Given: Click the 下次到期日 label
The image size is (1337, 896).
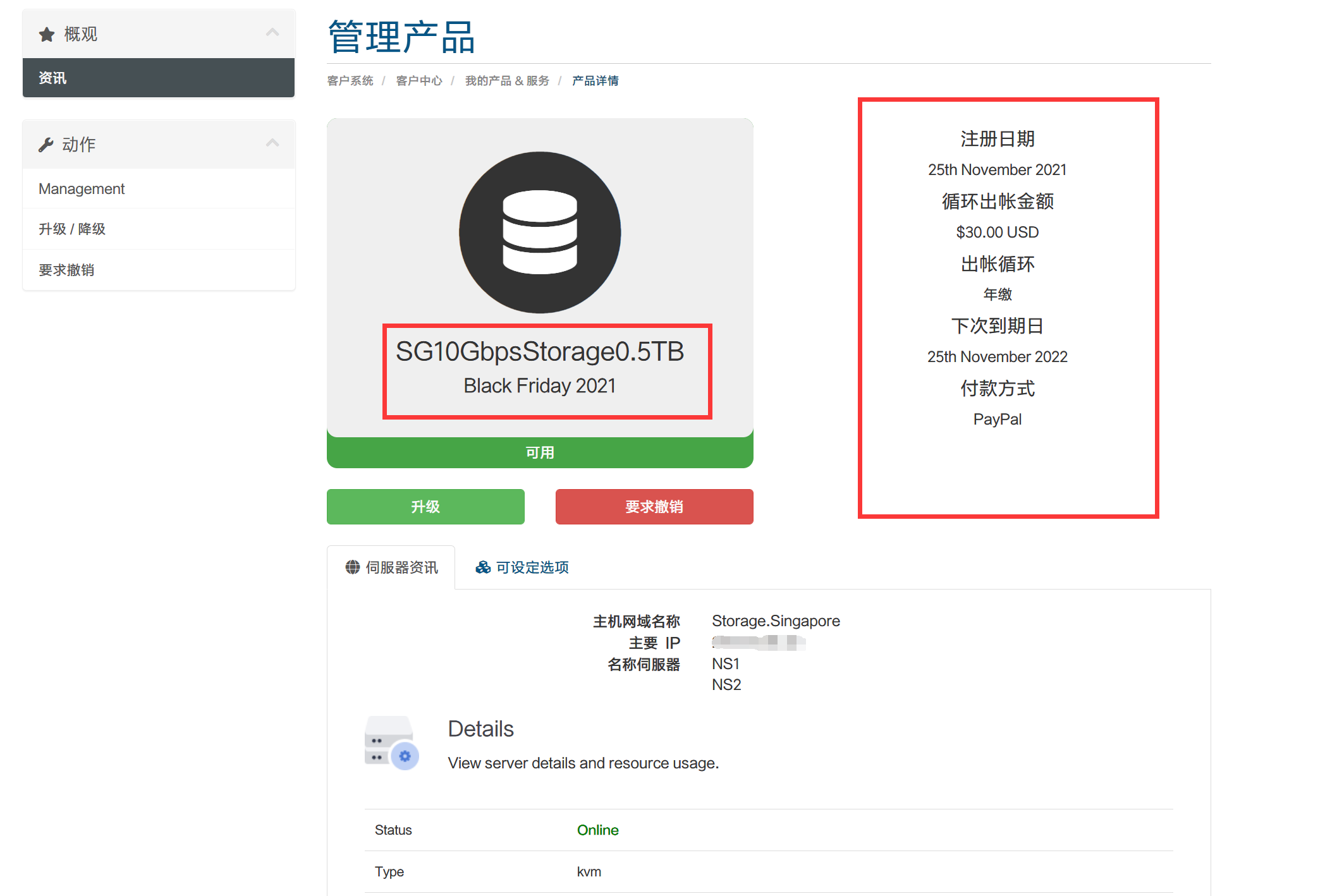Looking at the screenshot, I should pyautogui.click(x=998, y=325).
